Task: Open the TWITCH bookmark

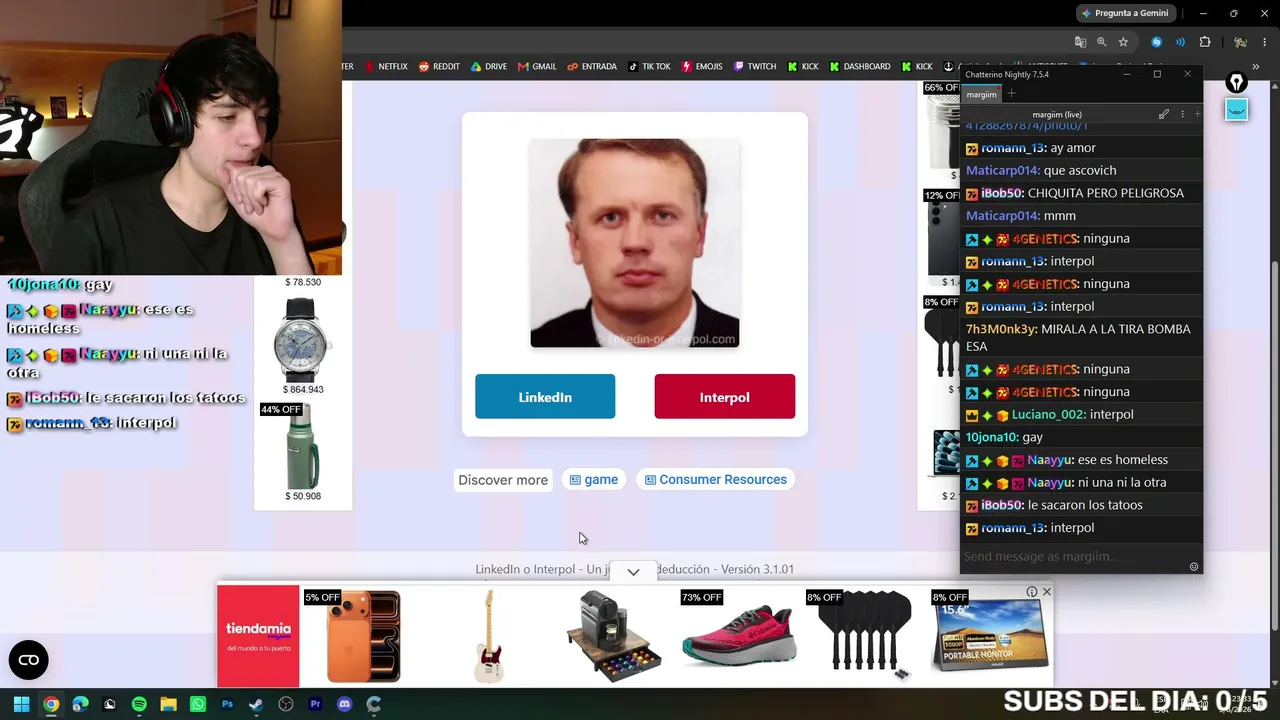Action: (x=755, y=67)
